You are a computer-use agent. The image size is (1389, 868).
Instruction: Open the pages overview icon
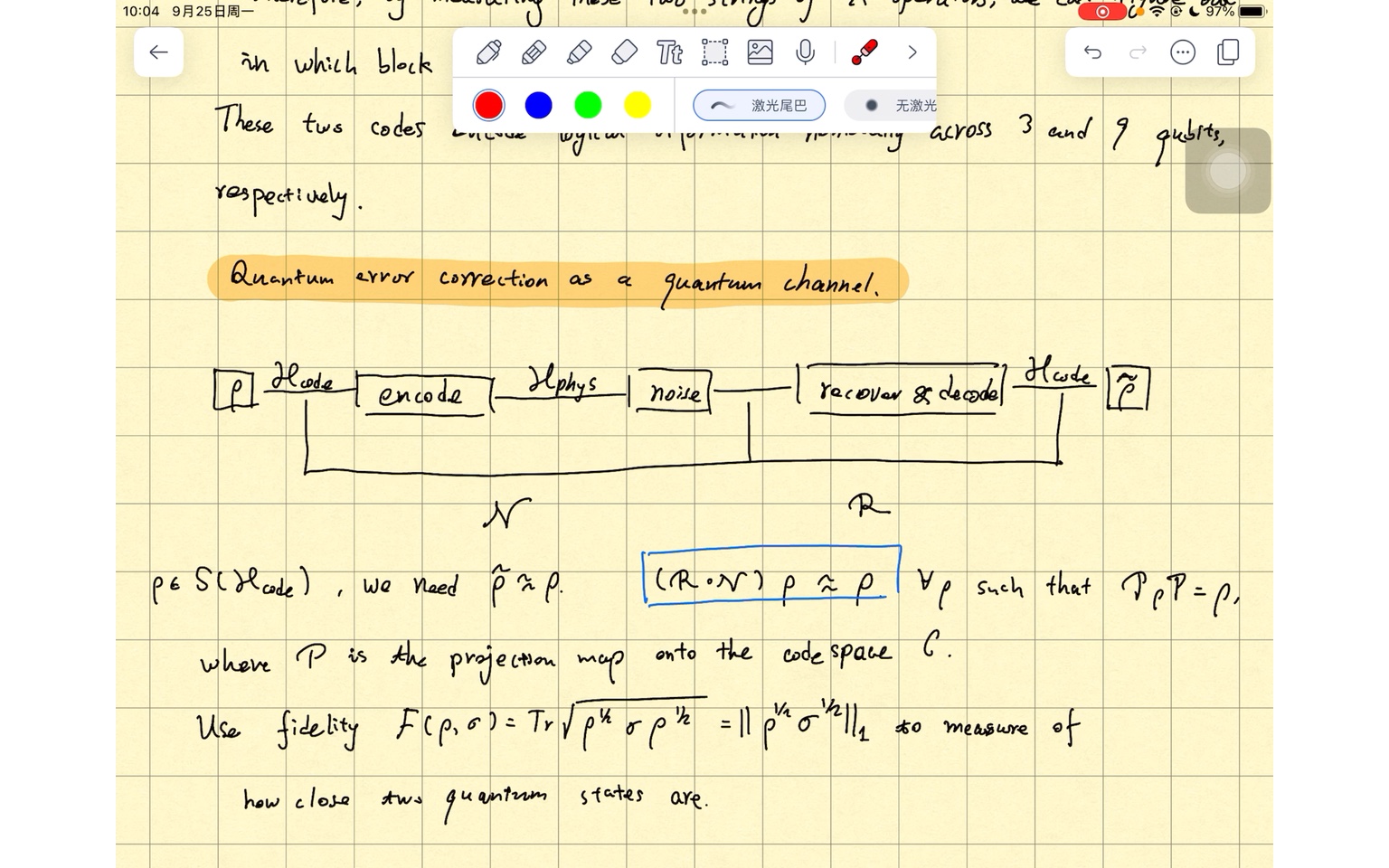pyautogui.click(x=1228, y=52)
